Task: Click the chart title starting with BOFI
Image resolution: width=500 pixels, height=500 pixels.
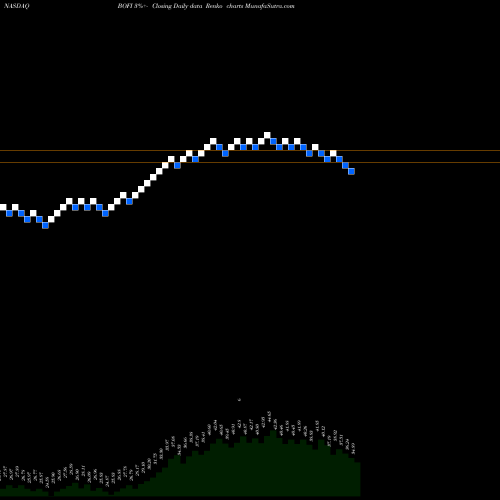Action: (206, 6)
